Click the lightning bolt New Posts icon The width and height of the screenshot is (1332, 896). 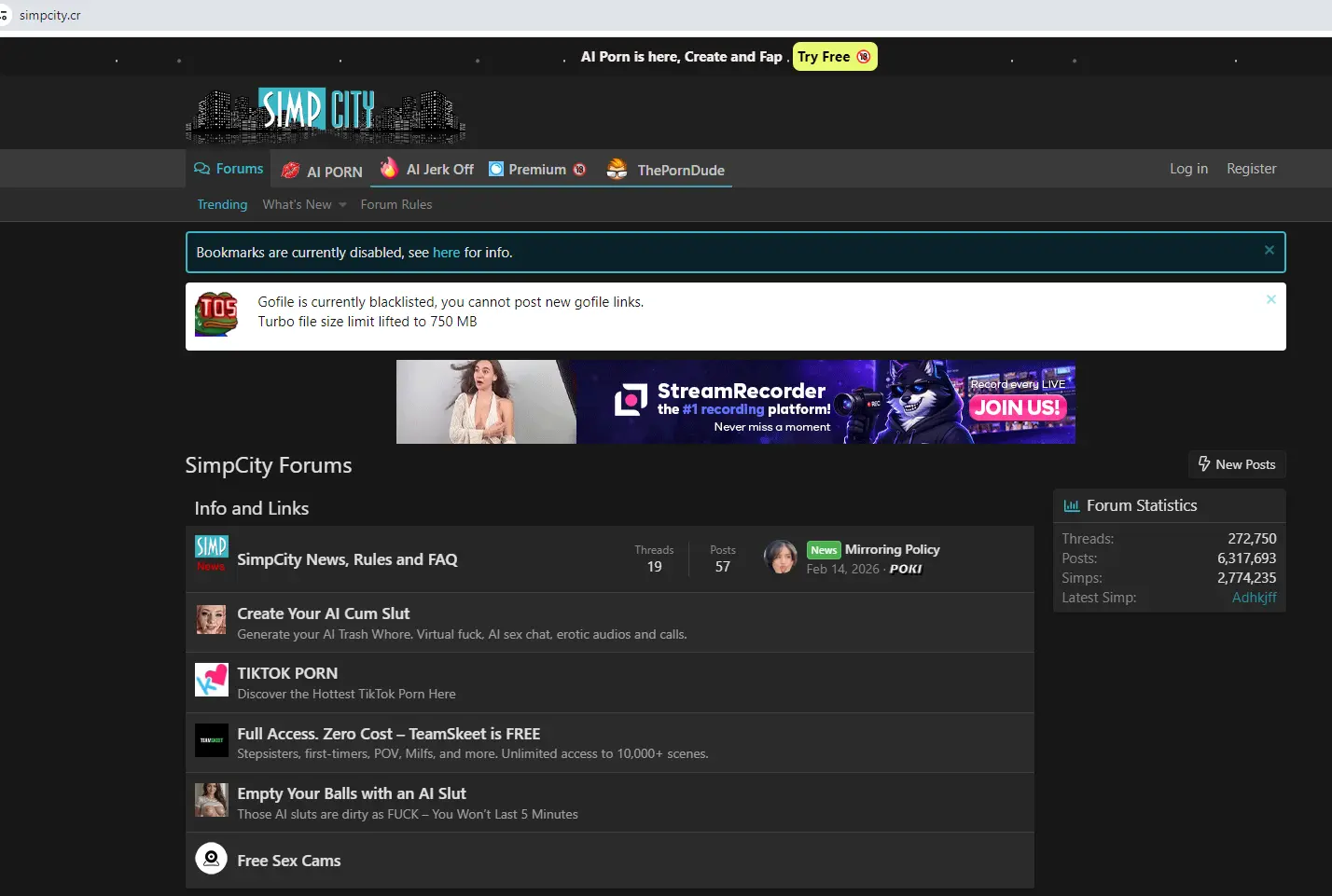1204,464
